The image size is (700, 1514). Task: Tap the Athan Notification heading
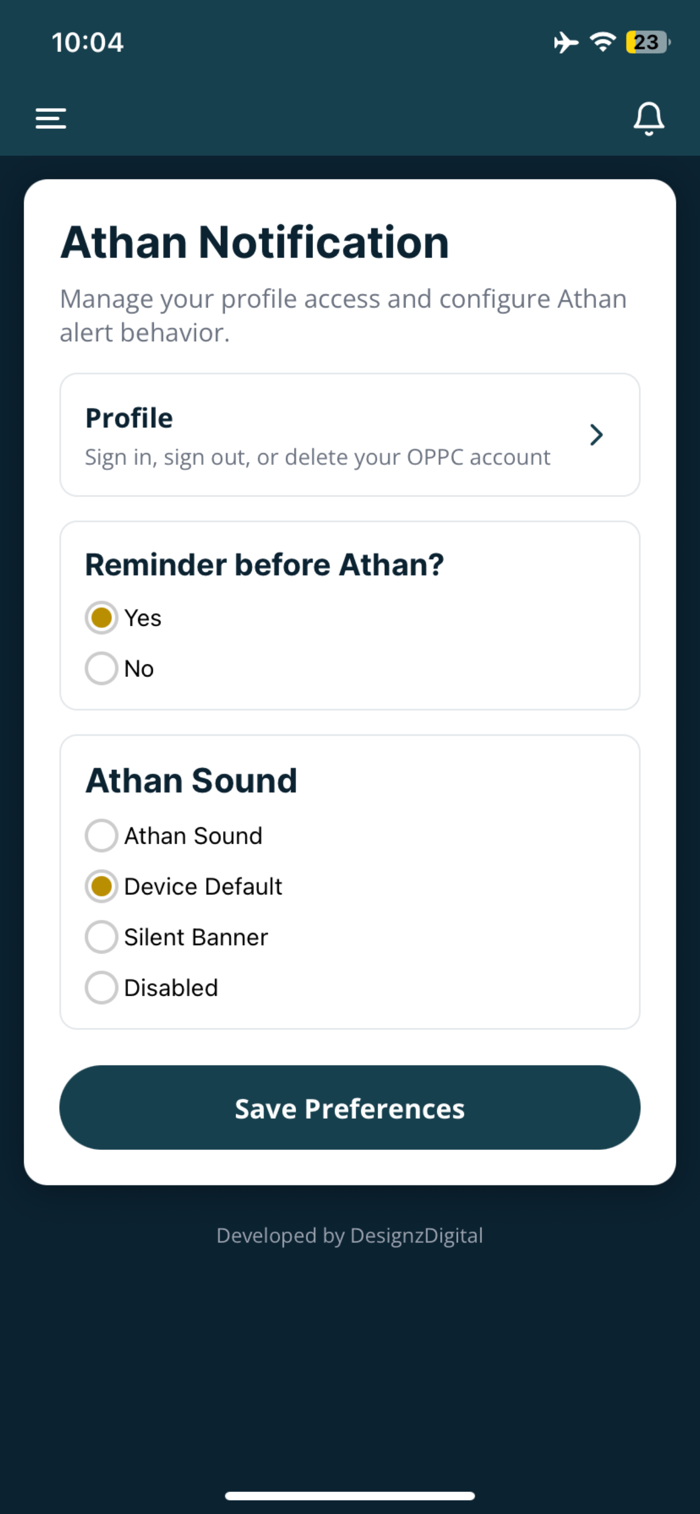click(255, 243)
